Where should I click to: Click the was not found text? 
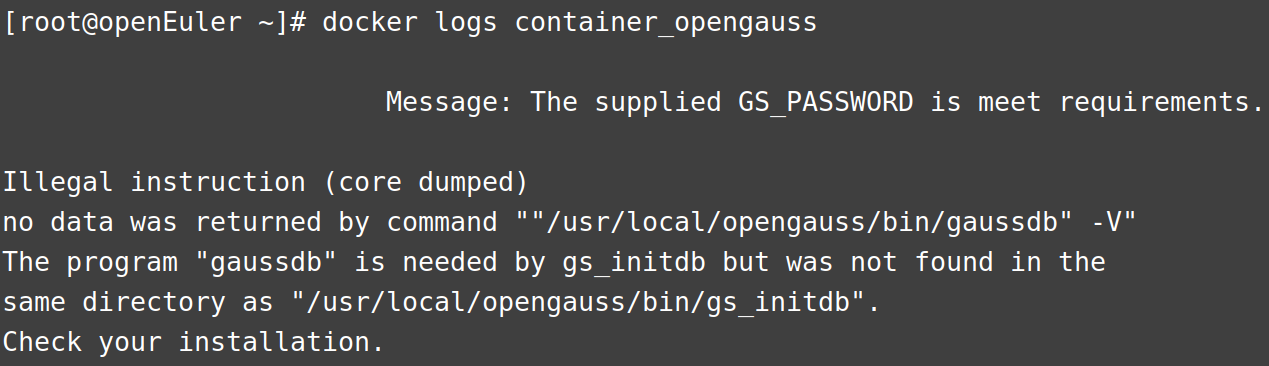(x=890, y=262)
